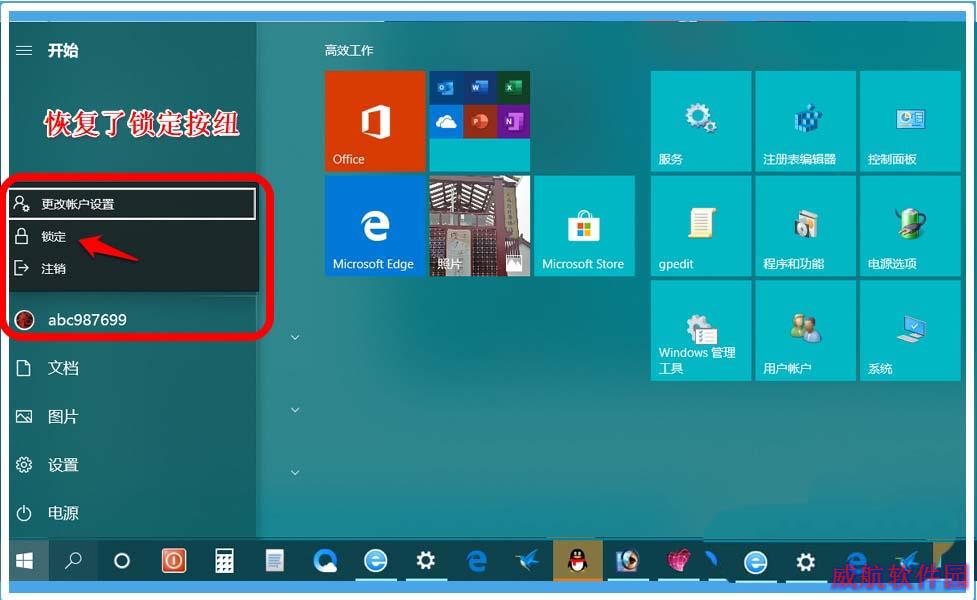The width and height of the screenshot is (977, 600).
Task: Open the Office tile
Action: [x=375, y=121]
